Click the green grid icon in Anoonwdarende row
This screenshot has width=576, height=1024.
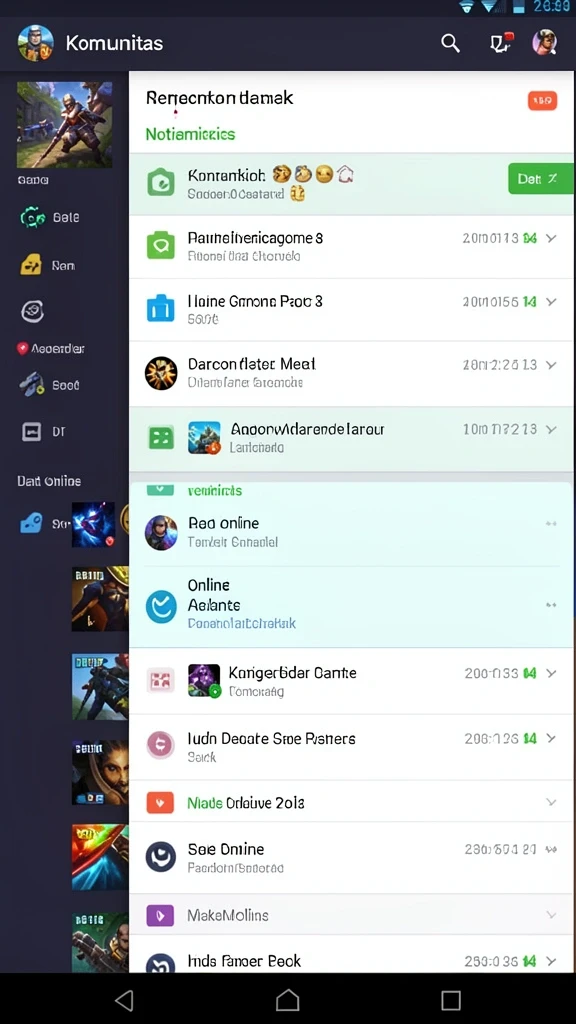click(161, 438)
